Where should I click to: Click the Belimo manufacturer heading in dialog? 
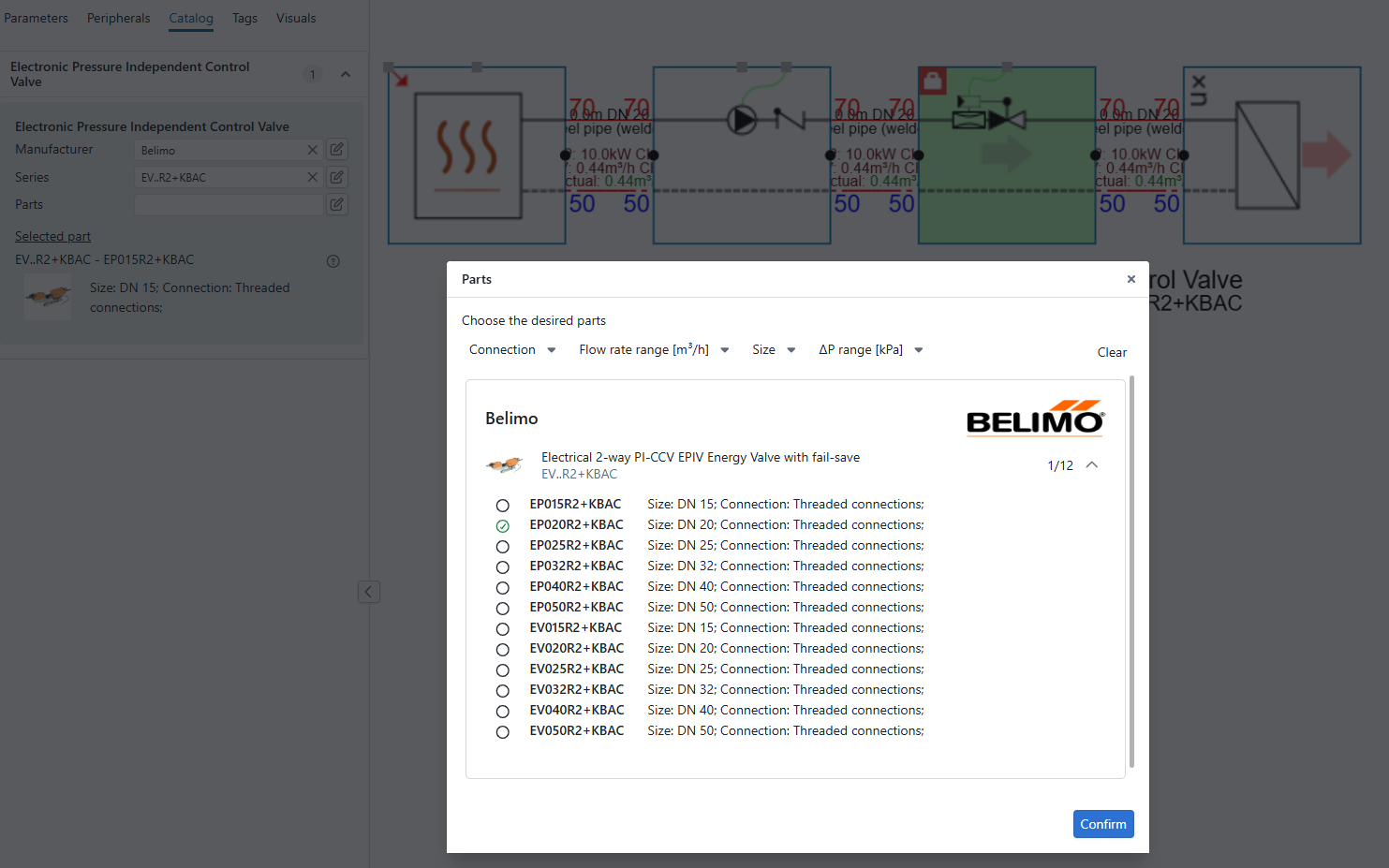pyautogui.click(x=511, y=419)
